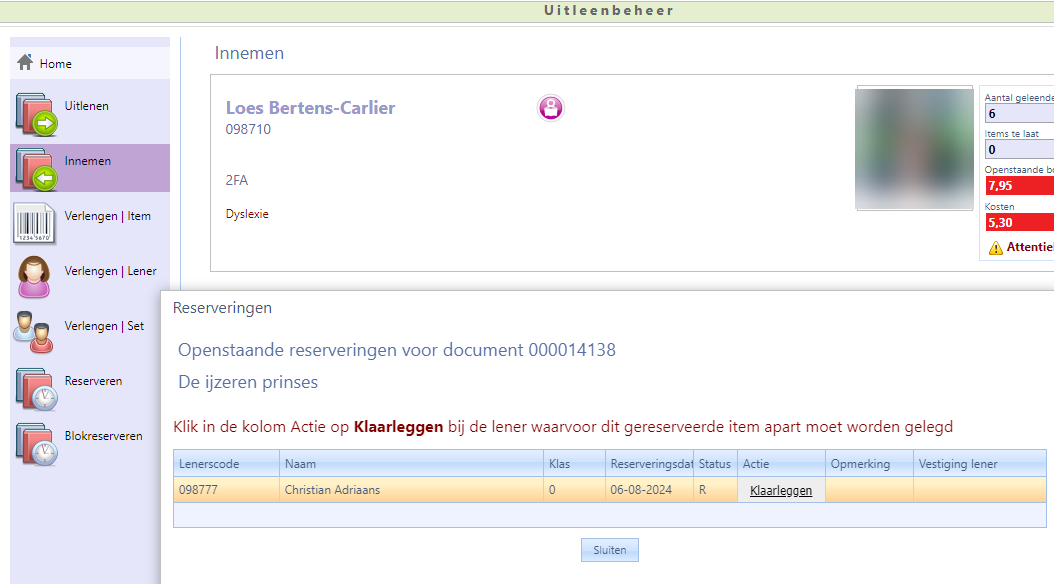The height and width of the screenshot is (584, 1054).
Task: Sort by the Lenerscode column header
Action: tap(225, 463)
